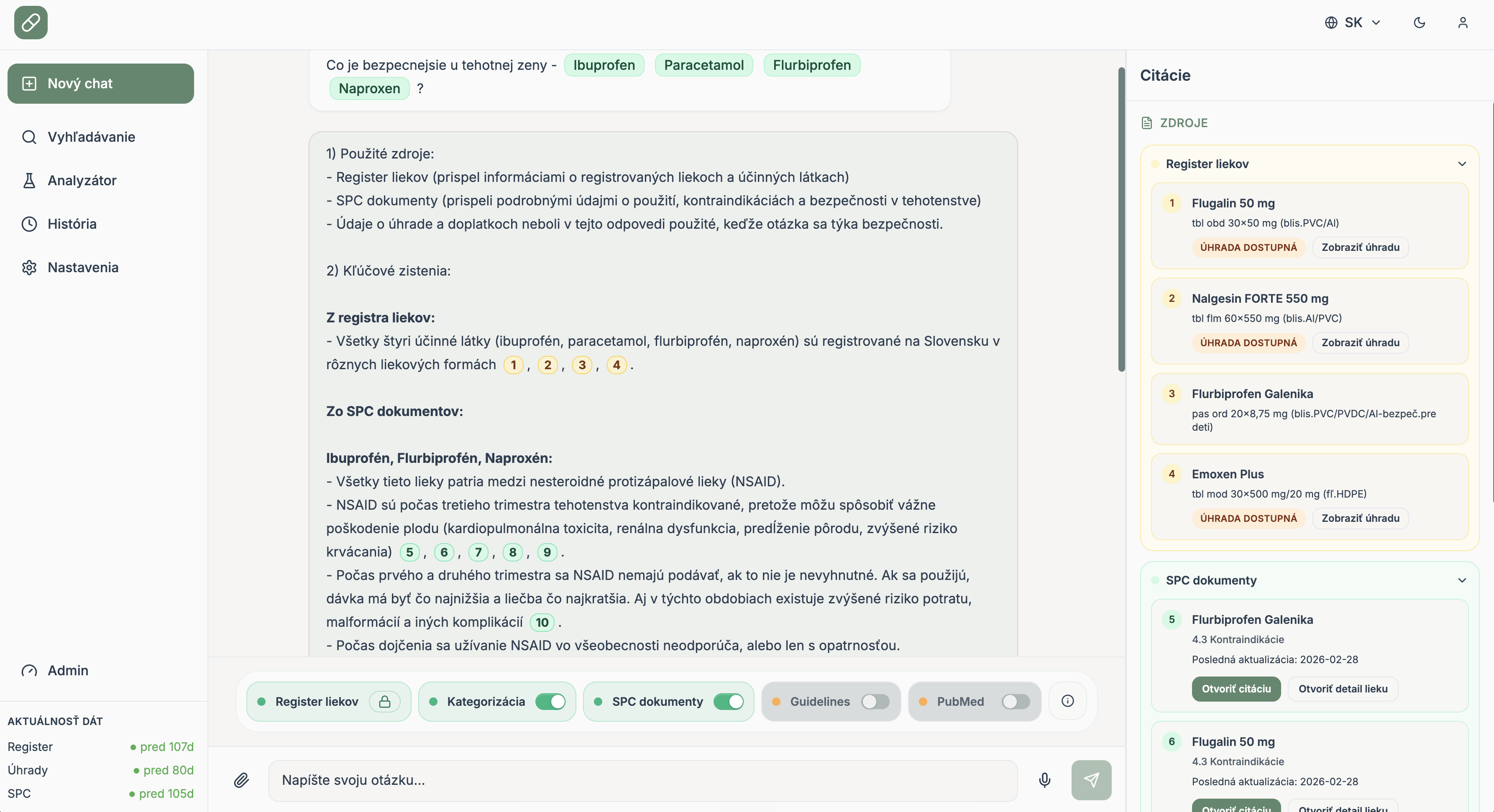Image resolution: width=1494 pixels, height=812 pixels.
Task: Collapse the Register liekov sources section
Action: click(1461, 164)
